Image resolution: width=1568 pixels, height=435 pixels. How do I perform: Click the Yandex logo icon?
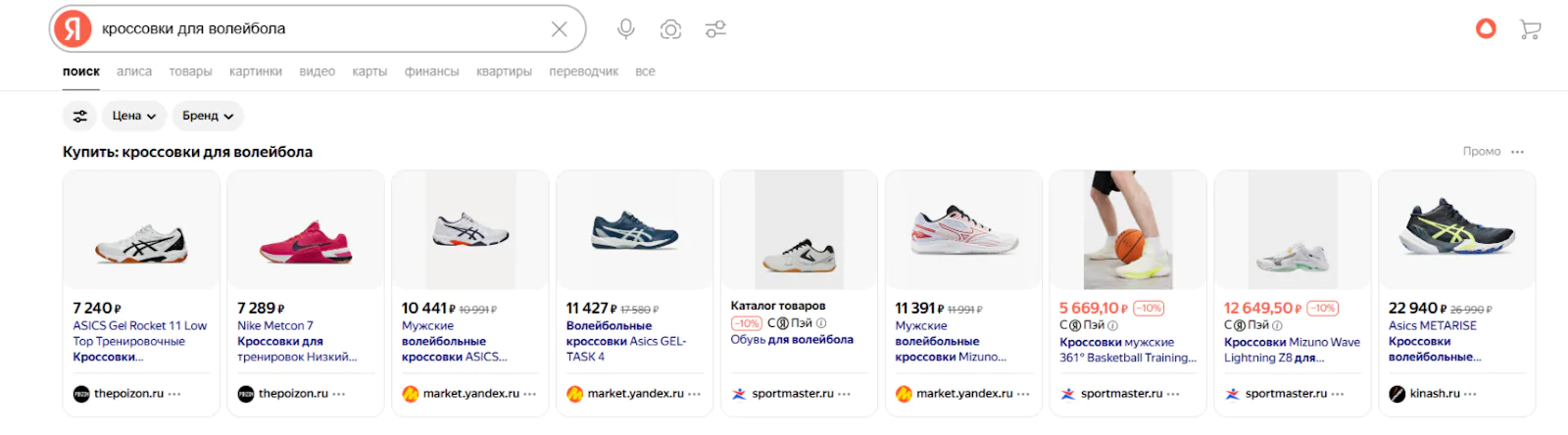click(73, 29)
